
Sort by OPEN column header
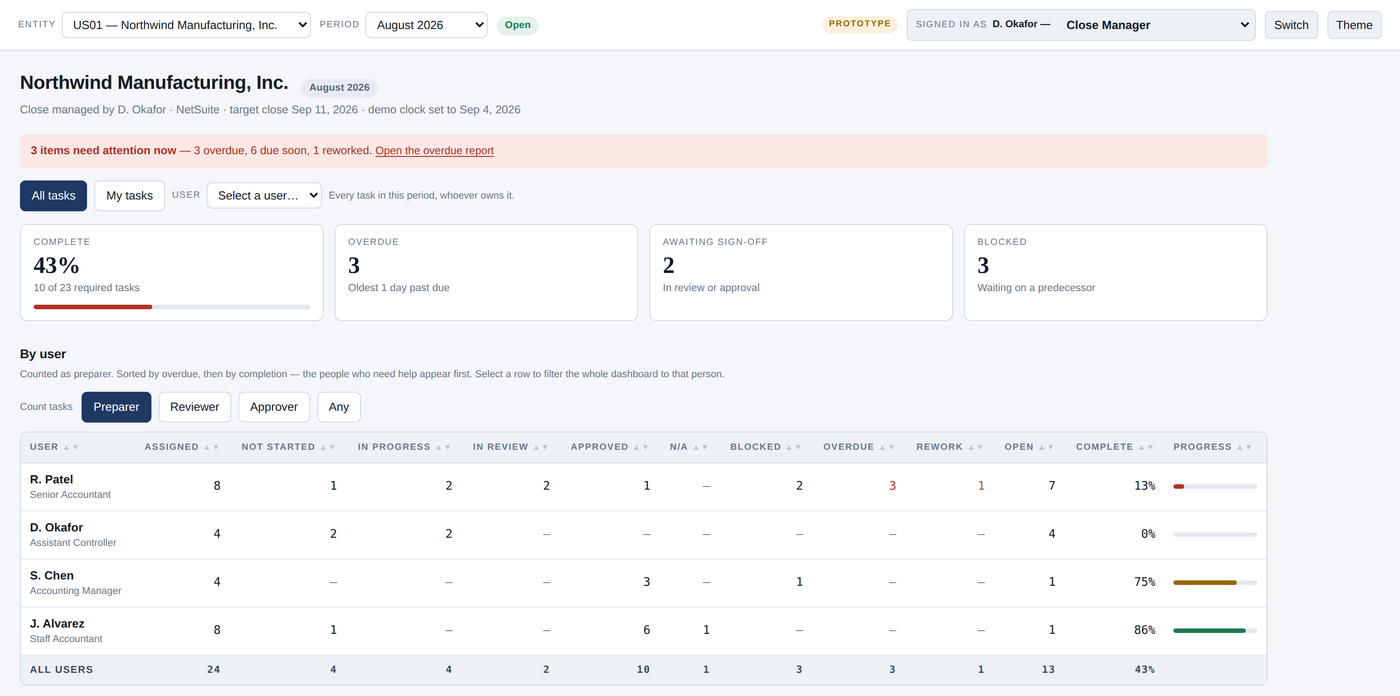1030,447
